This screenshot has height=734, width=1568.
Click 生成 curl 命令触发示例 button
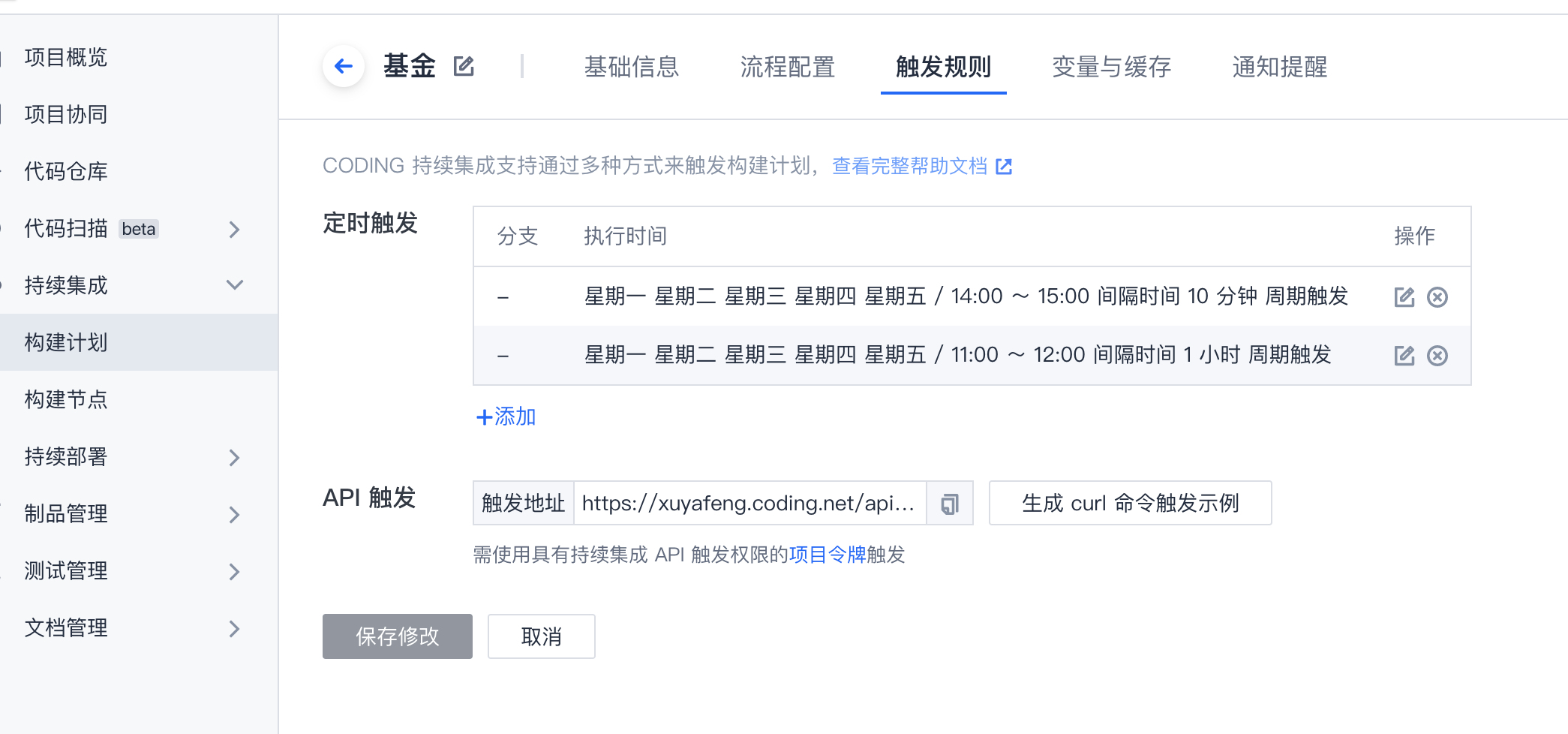click(x=1130, y=503)
